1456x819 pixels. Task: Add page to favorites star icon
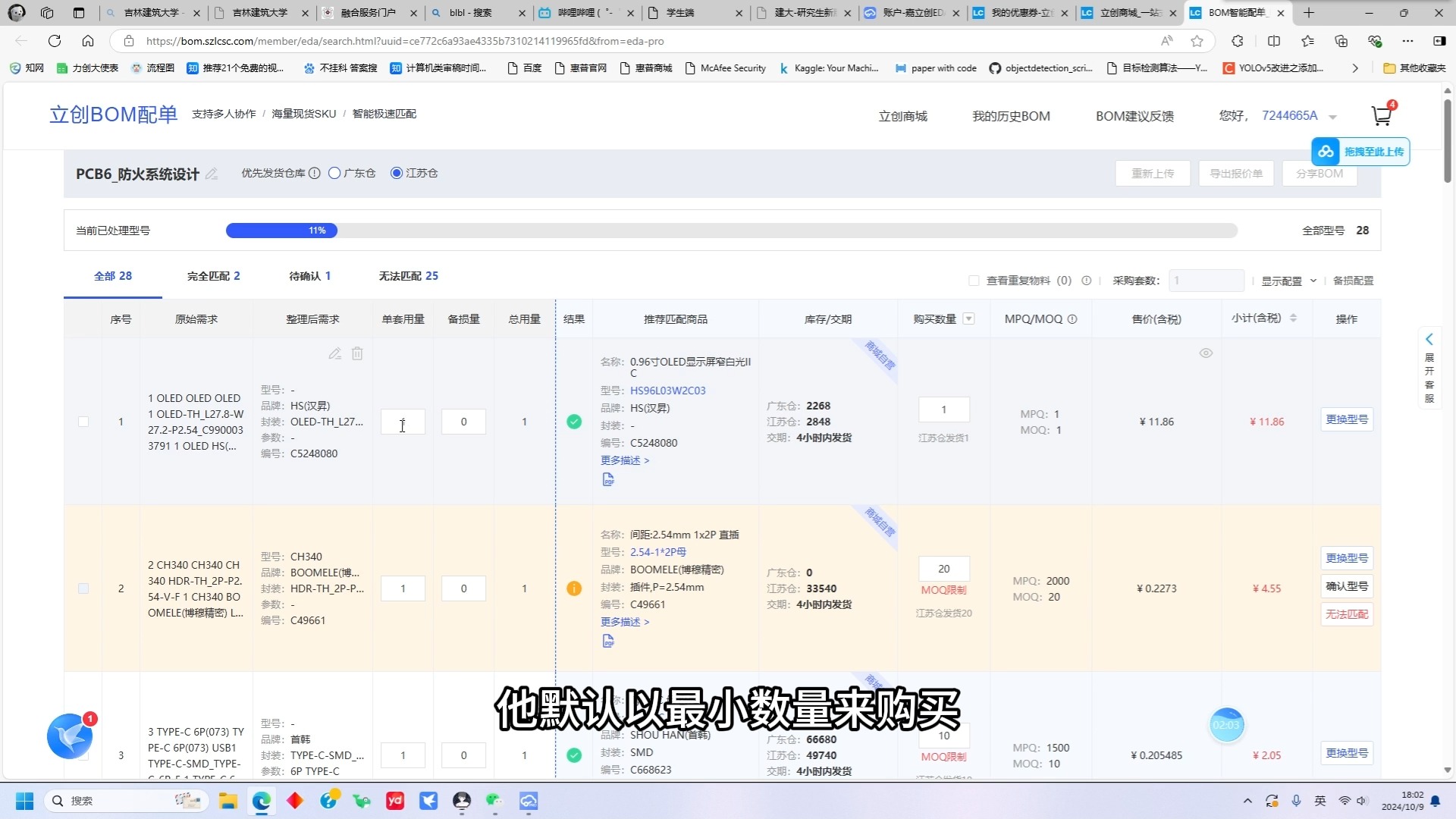[1197, 41]
